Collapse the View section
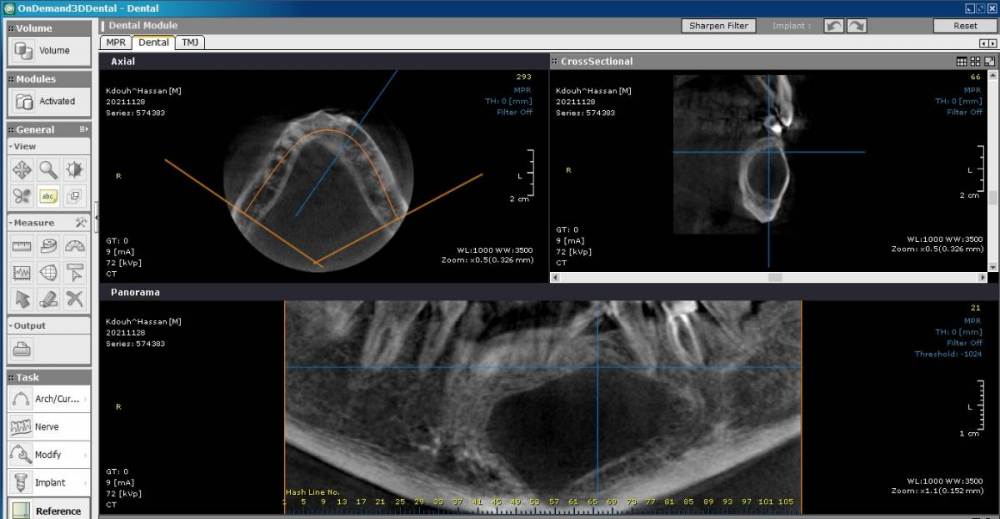 pyautogui.click(x=11, y=146)
